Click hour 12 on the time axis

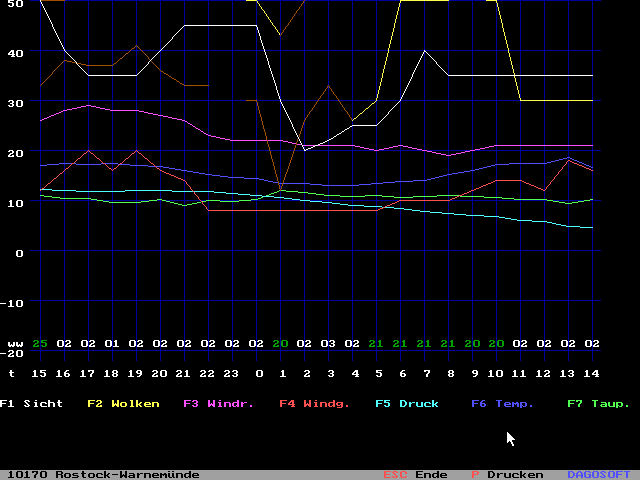pyautogui.click(x=544, y=372)
